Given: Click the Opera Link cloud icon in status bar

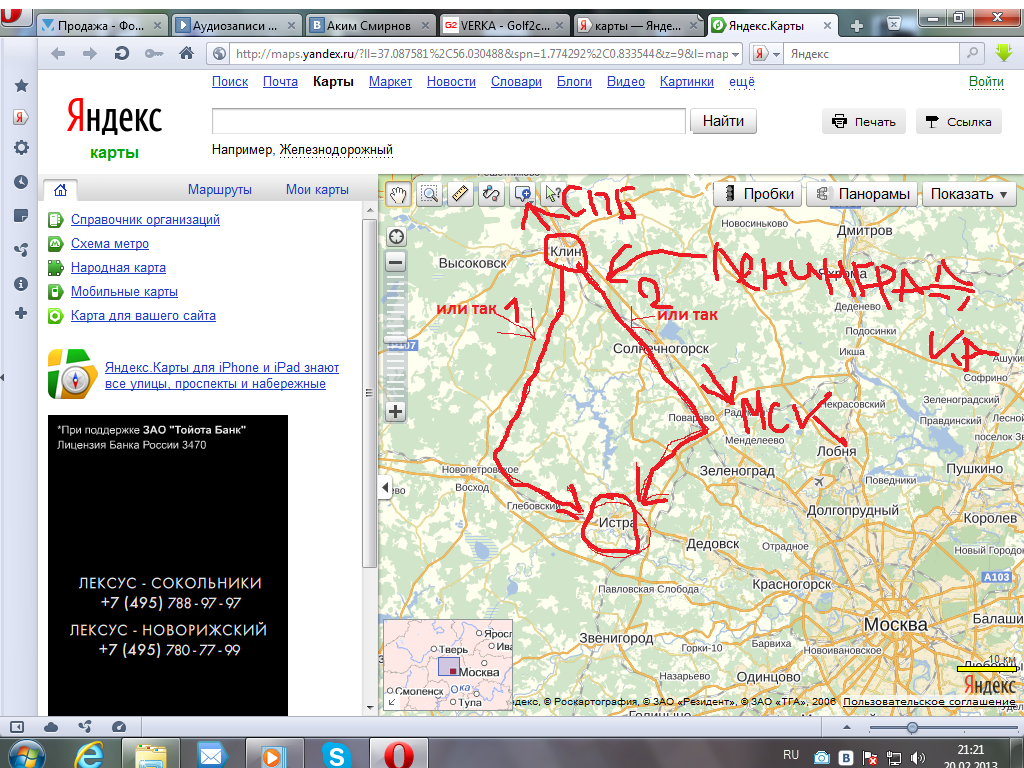Looking at the screenshot, I should point(51,727).
